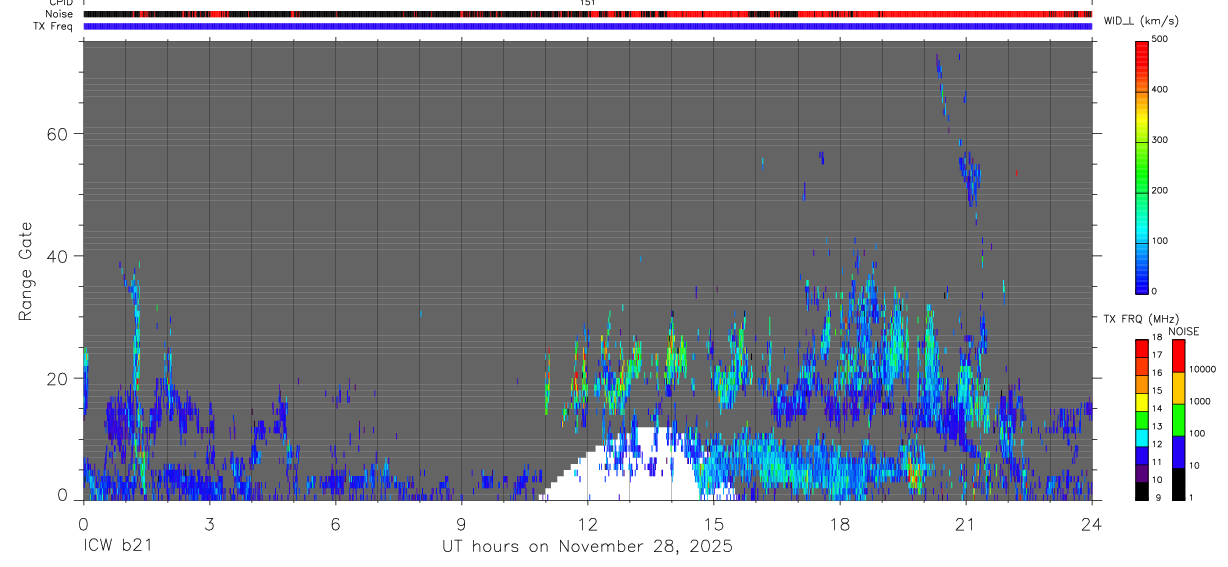Select the orange NOISE legend block 1000-10000
Viewport: 1228px width, 567px height.
click(1178, 388)
